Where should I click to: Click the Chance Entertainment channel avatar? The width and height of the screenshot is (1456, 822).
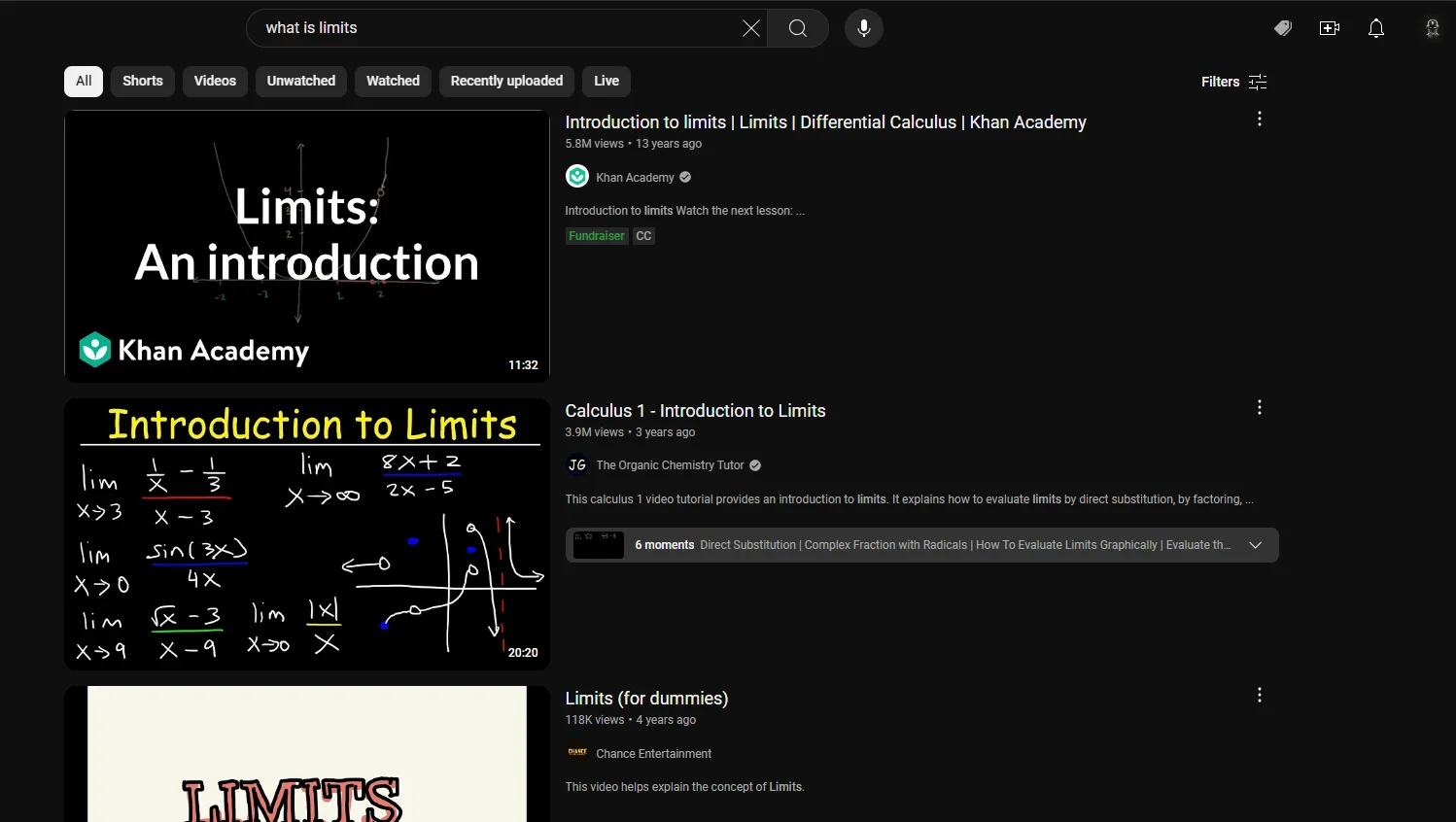tap(577, 753)
